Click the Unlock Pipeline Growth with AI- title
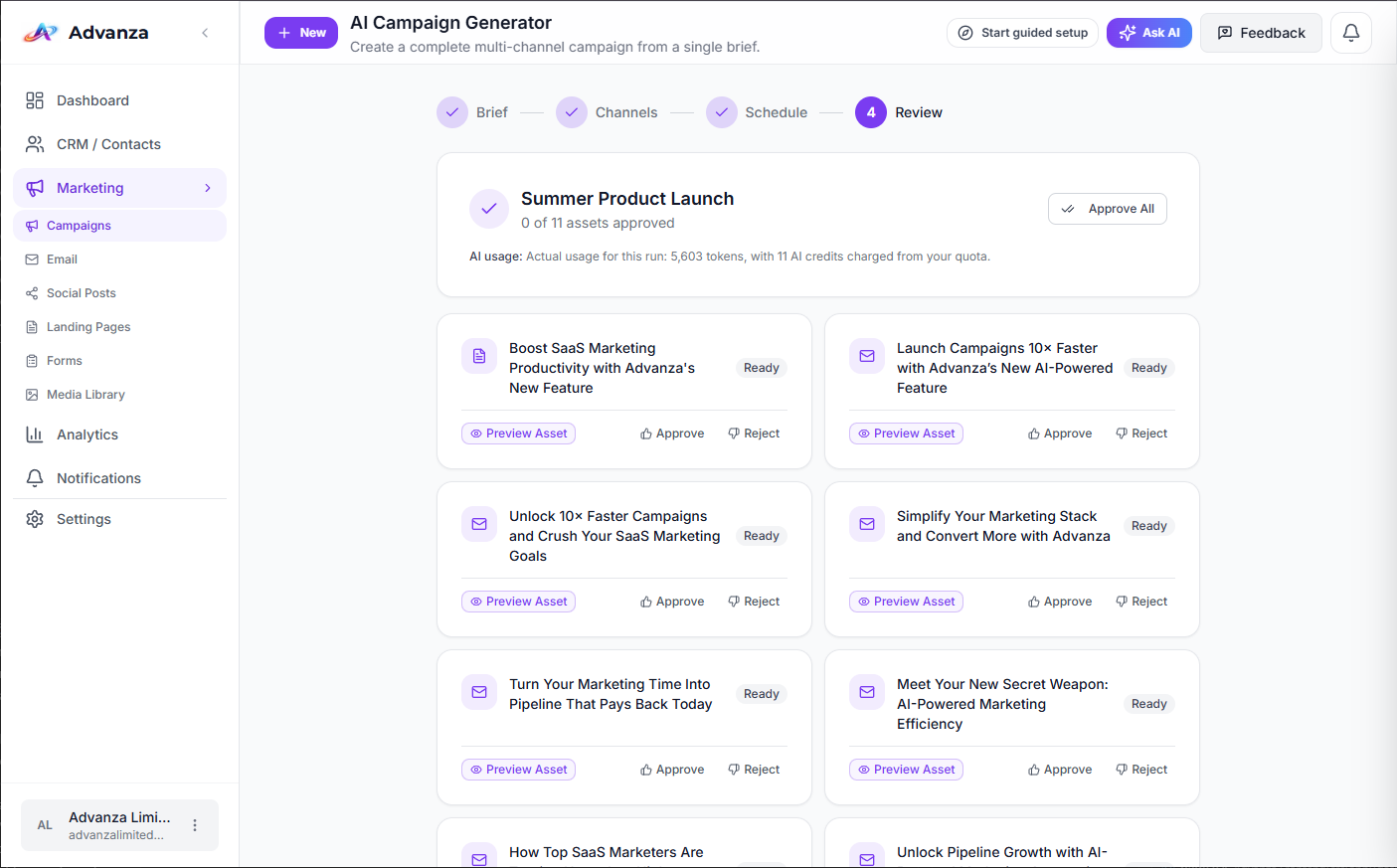The height and width of the screenshot is (868, 1397). [1002, 852]
